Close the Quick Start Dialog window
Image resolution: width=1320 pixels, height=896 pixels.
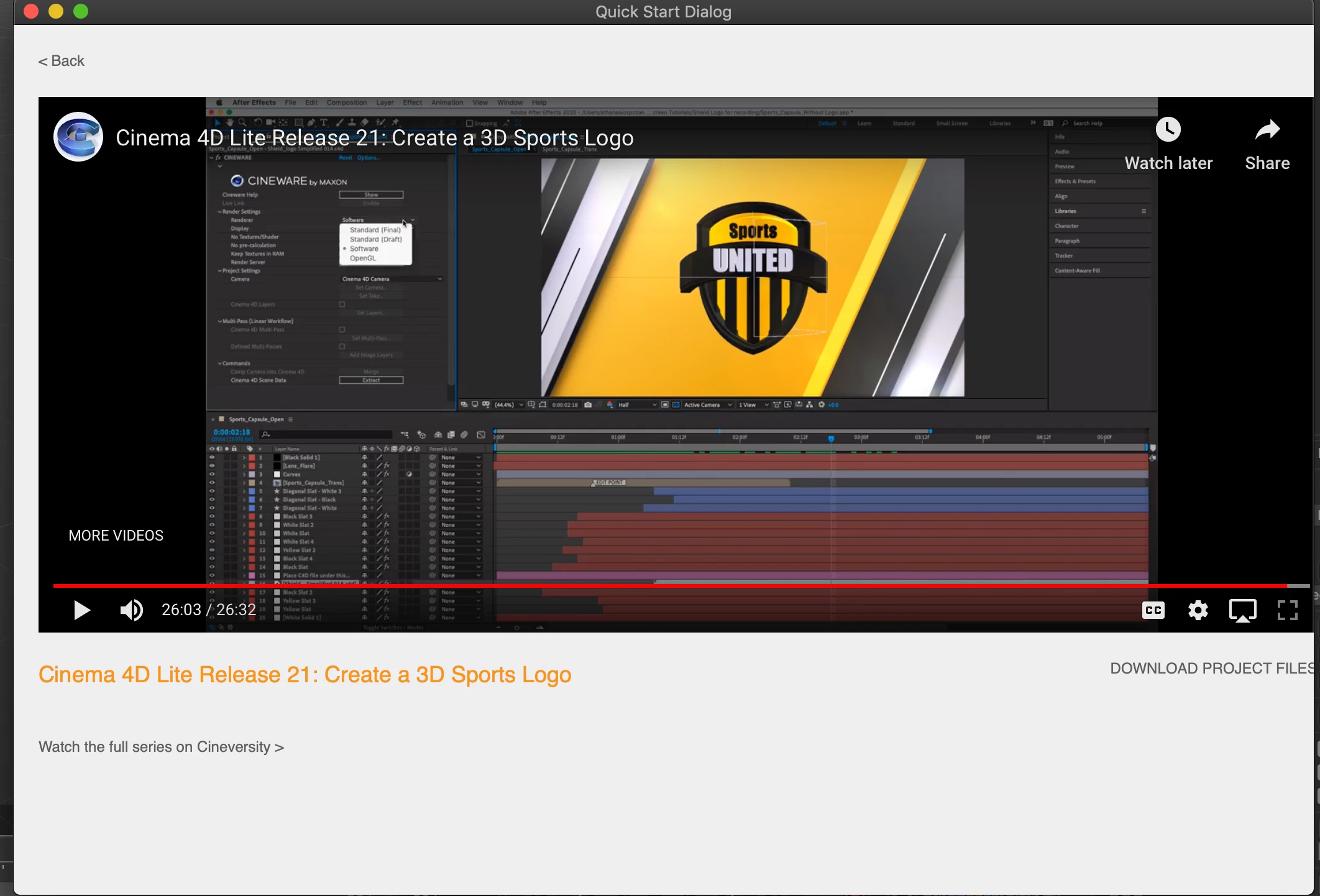(31, 11)
